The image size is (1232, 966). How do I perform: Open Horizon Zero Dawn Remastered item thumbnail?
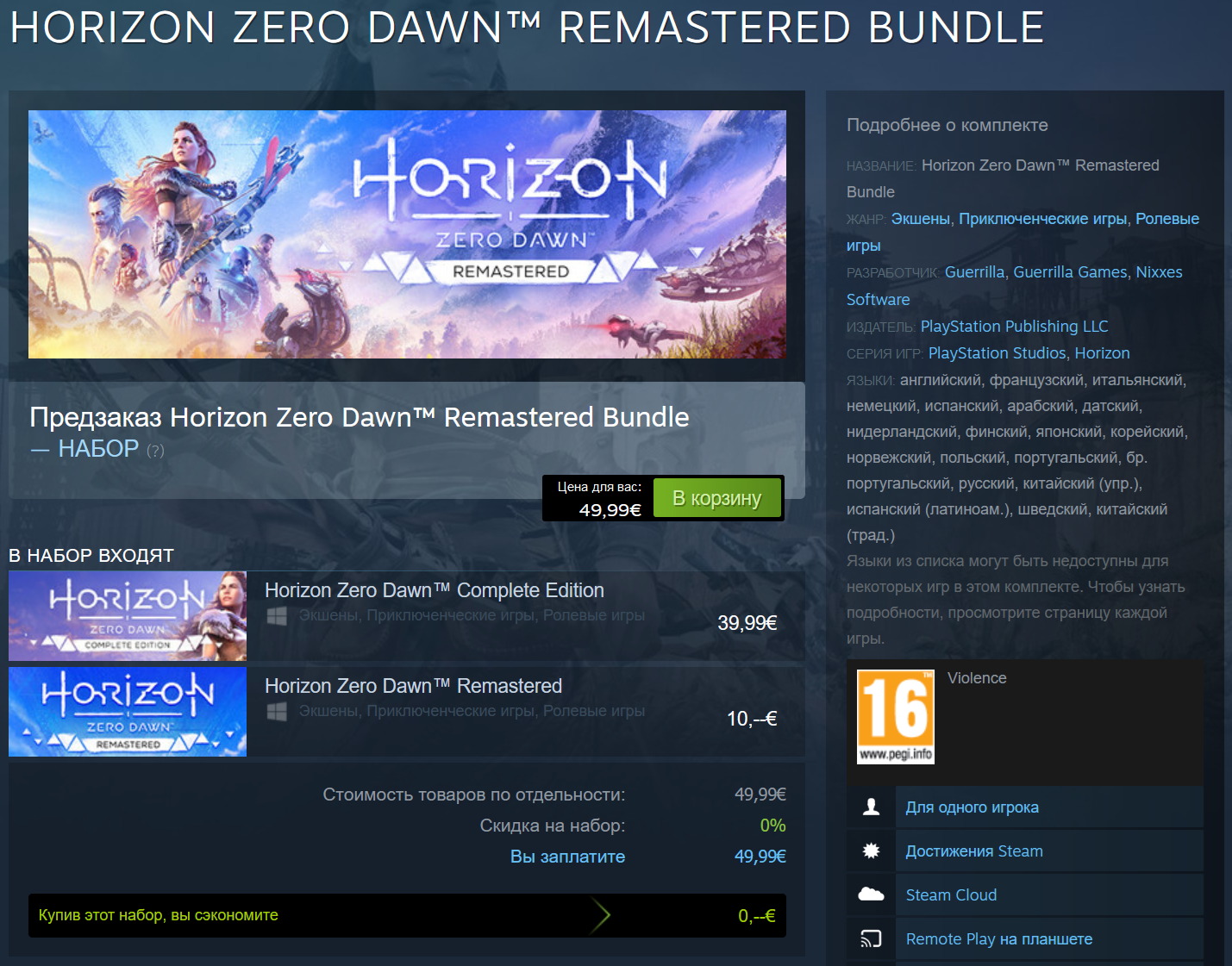point(128,712)
